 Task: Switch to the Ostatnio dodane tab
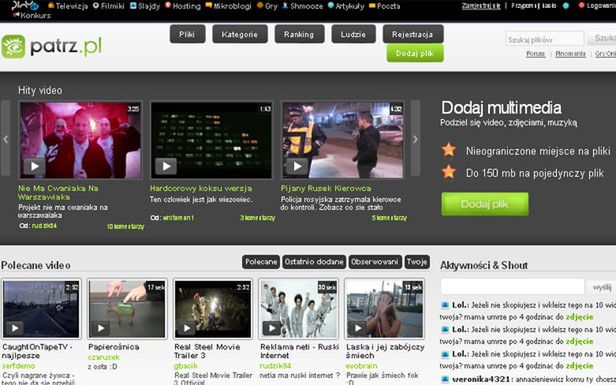[314, 262]
